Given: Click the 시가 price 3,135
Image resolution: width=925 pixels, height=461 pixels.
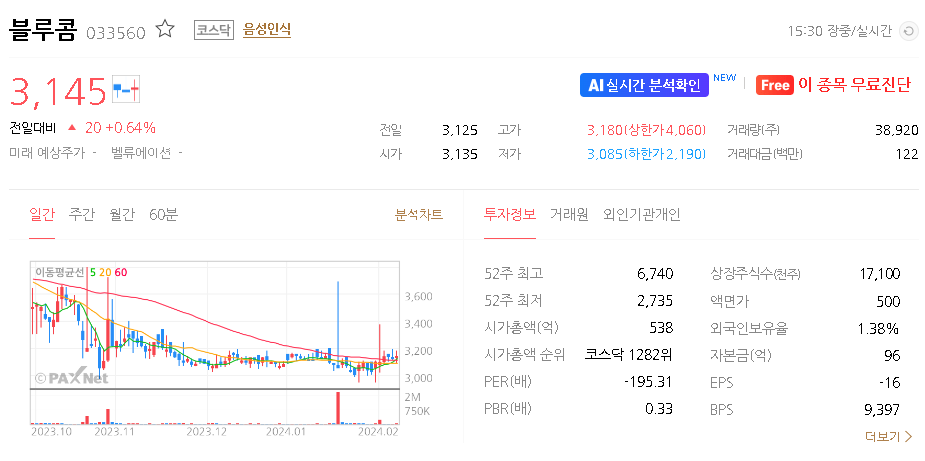Looking at the screenshot, I should point(460,155).
